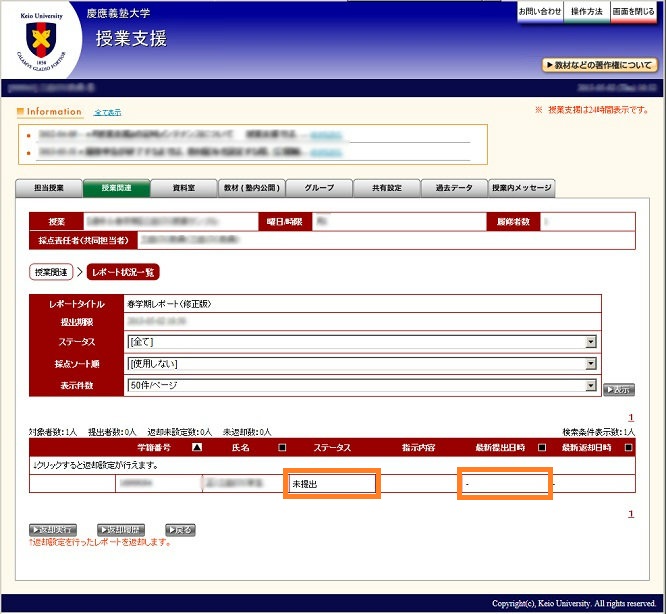Click the 授業関連 breadcrumb button
The width and height of the screenshot is (666, 614).
[x=50, y=271]
